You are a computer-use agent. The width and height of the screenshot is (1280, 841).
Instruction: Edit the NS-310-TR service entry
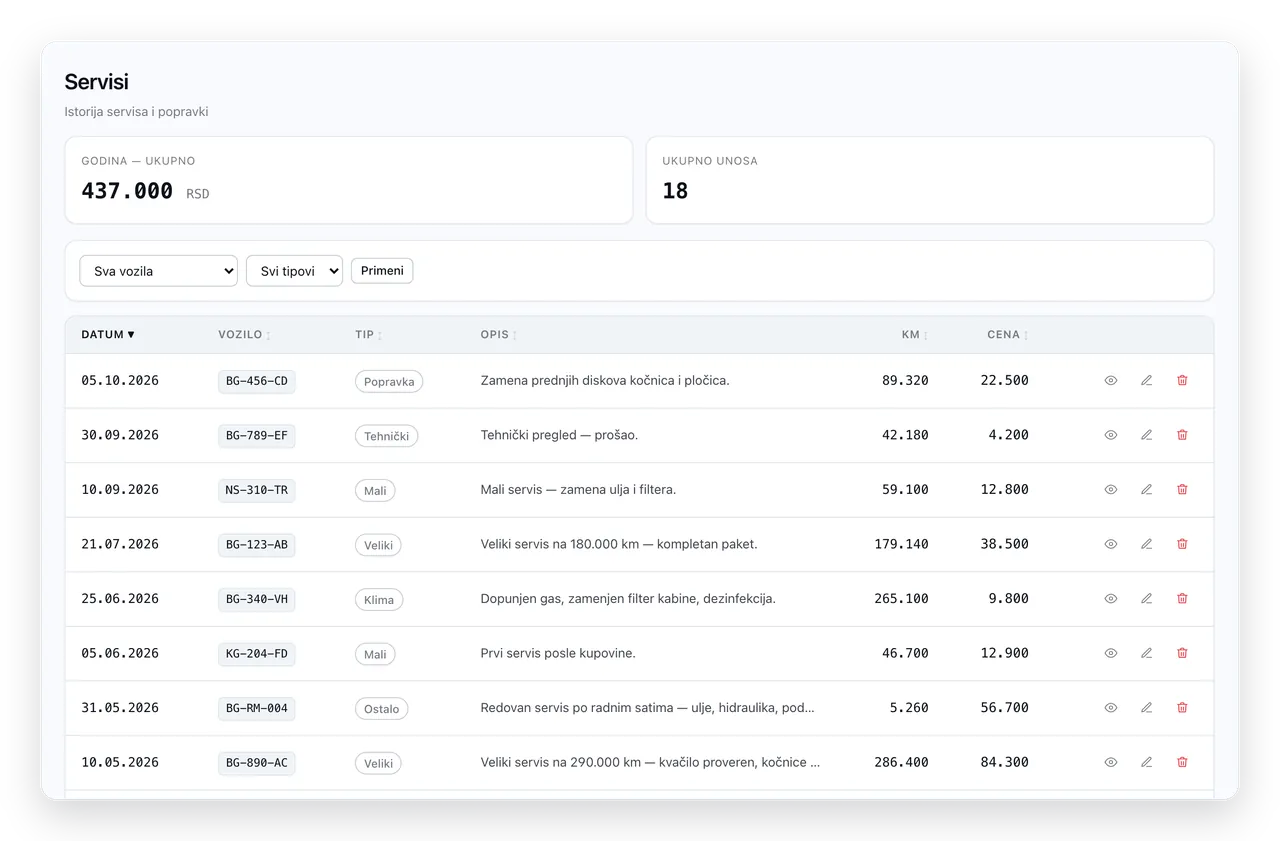1146,490
